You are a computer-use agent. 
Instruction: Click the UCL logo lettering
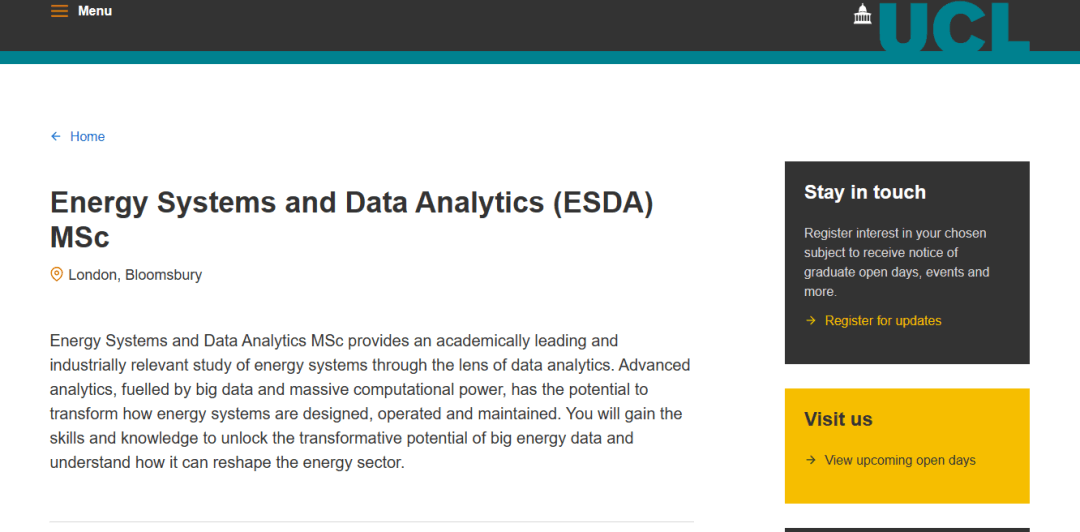point(955,26)
